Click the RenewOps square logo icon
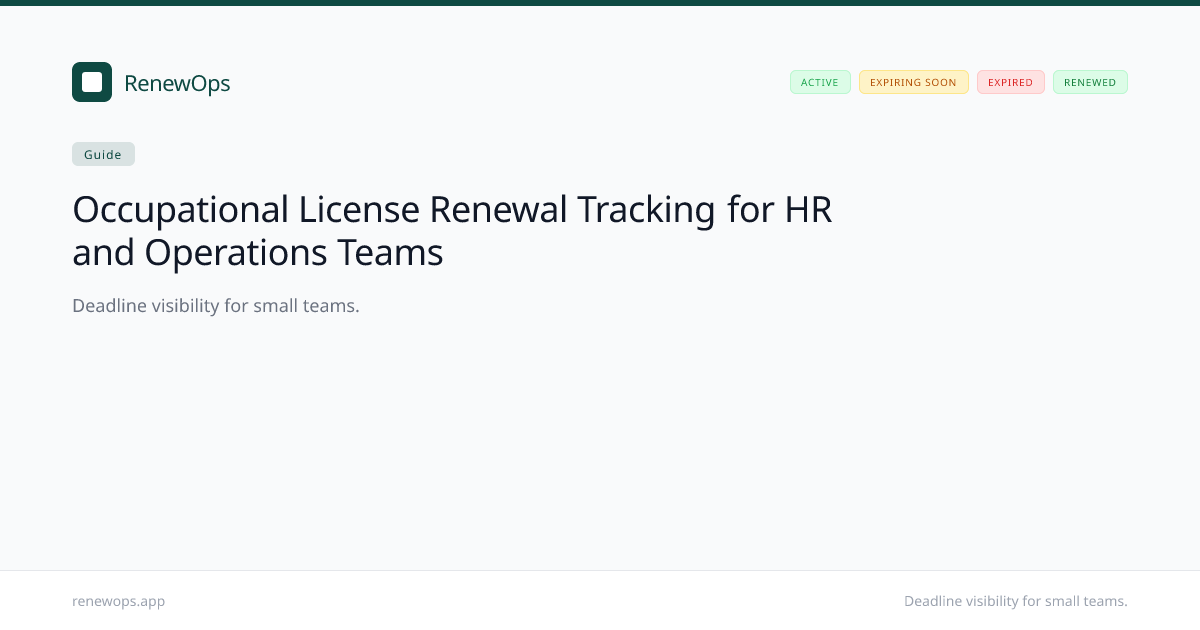Viewport: 1200px width, 630px height. [92, 82]
